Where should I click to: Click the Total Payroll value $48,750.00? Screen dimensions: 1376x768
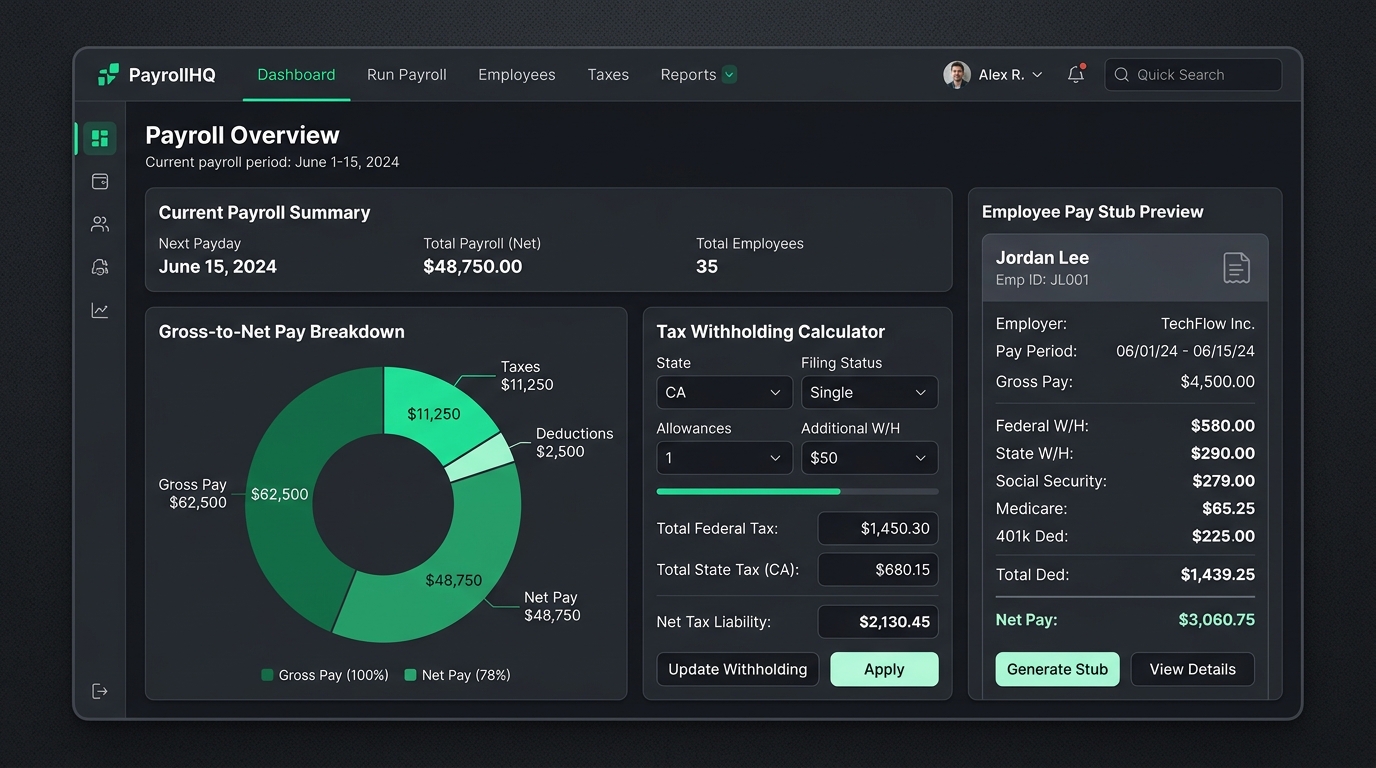473,267
